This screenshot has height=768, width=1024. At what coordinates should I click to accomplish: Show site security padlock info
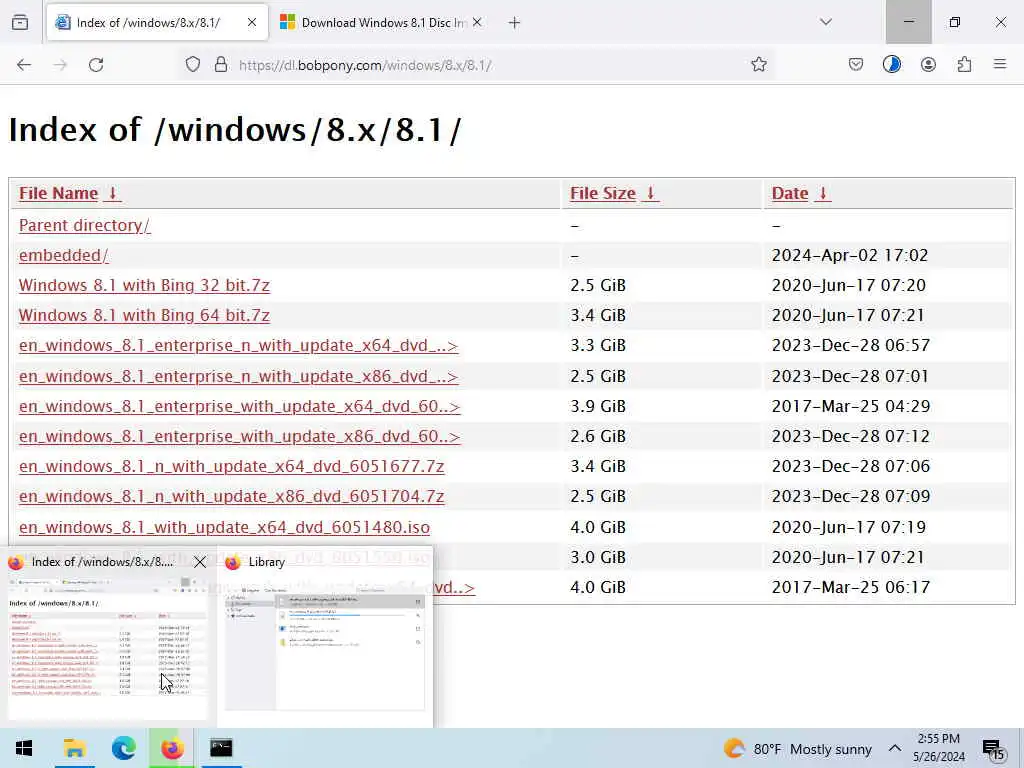point(221,65)
